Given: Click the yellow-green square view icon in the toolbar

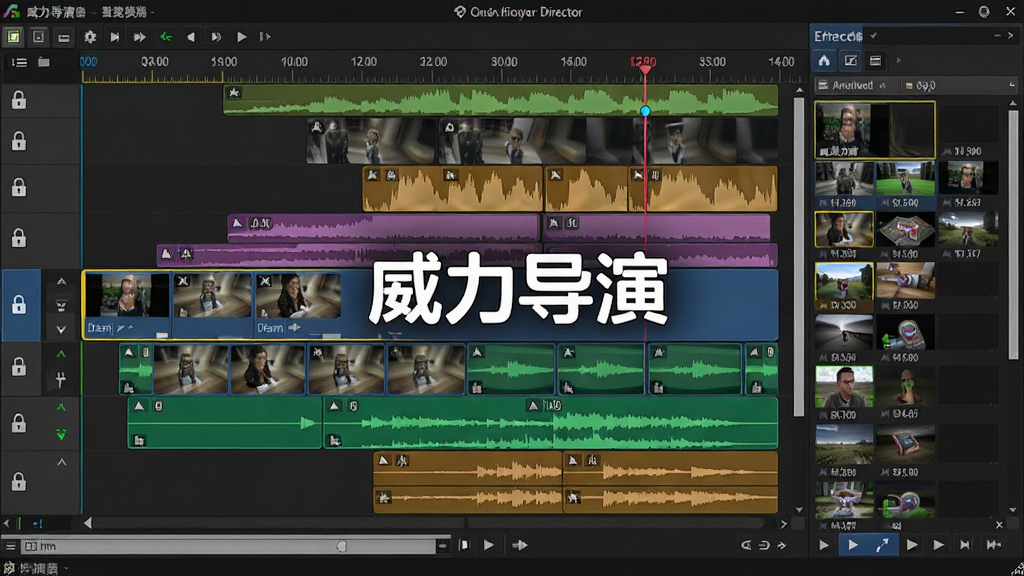Looking at the screenshot, I should (14, 37).
